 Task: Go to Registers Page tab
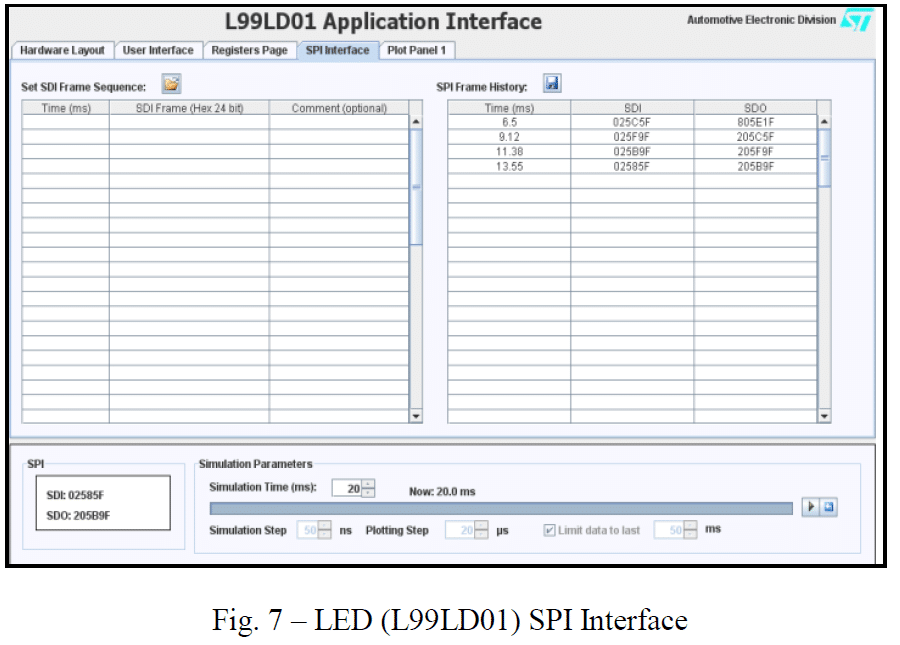[x=249, y=50]
